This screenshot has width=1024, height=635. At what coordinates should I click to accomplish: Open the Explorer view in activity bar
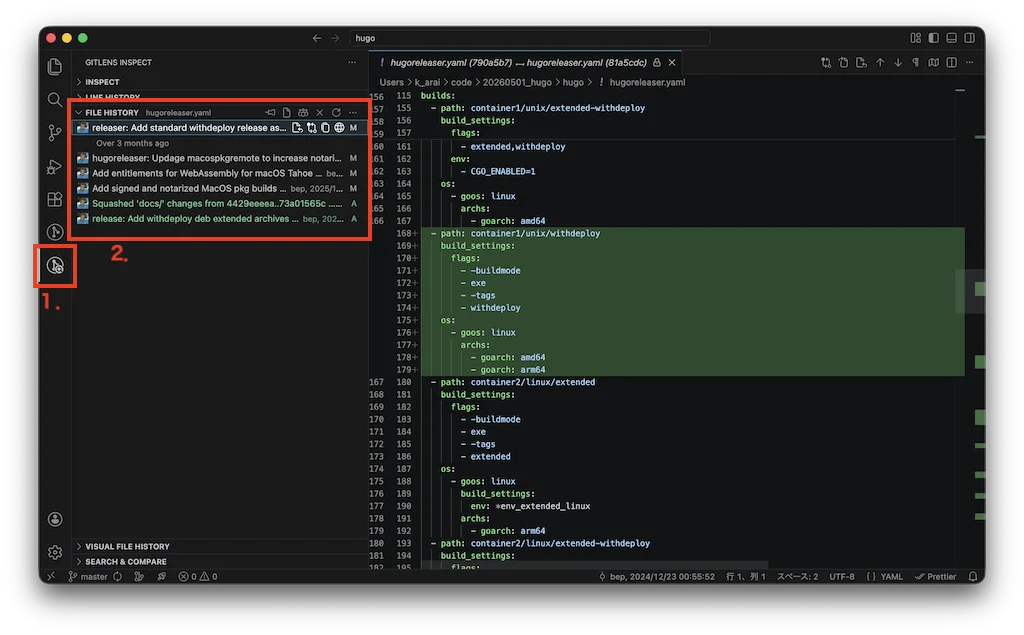[x=55, y=67]
